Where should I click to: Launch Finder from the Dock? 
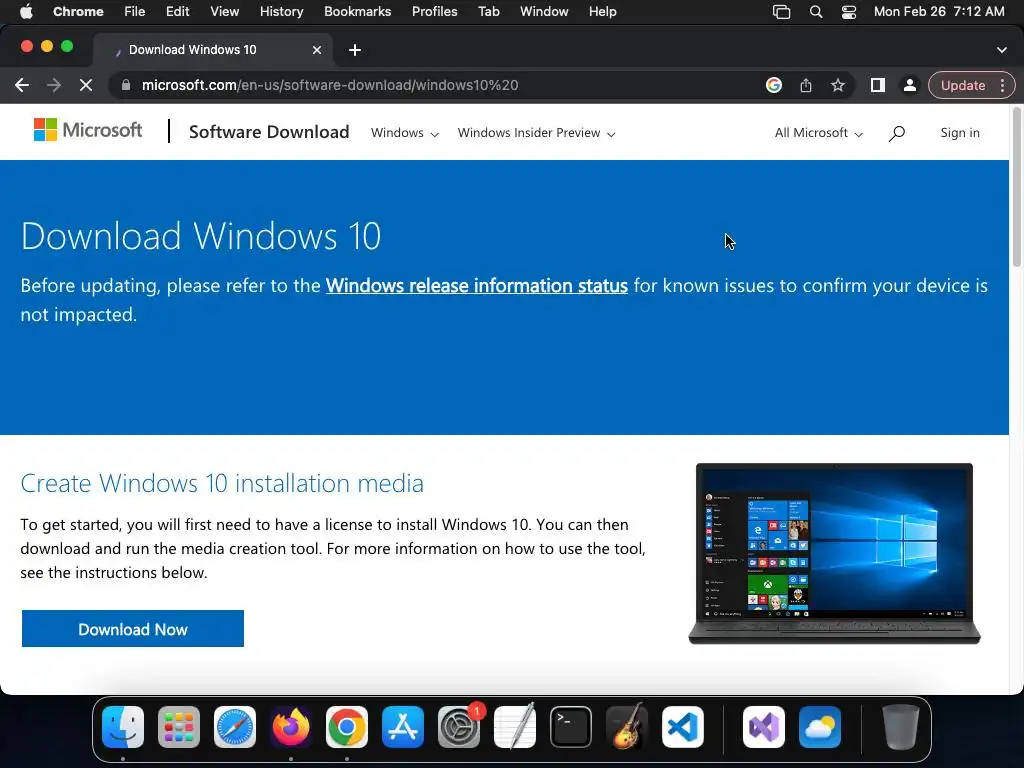[x=123, y=727]
